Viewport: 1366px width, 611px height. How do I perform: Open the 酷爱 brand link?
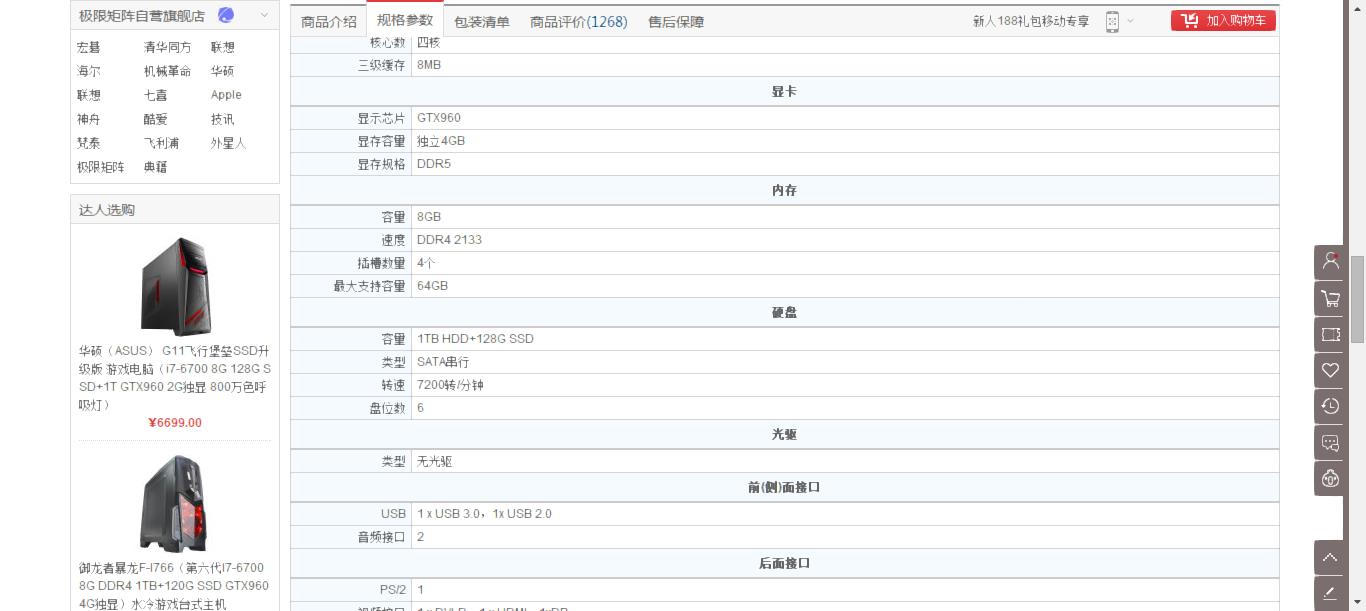click(155, 119)
